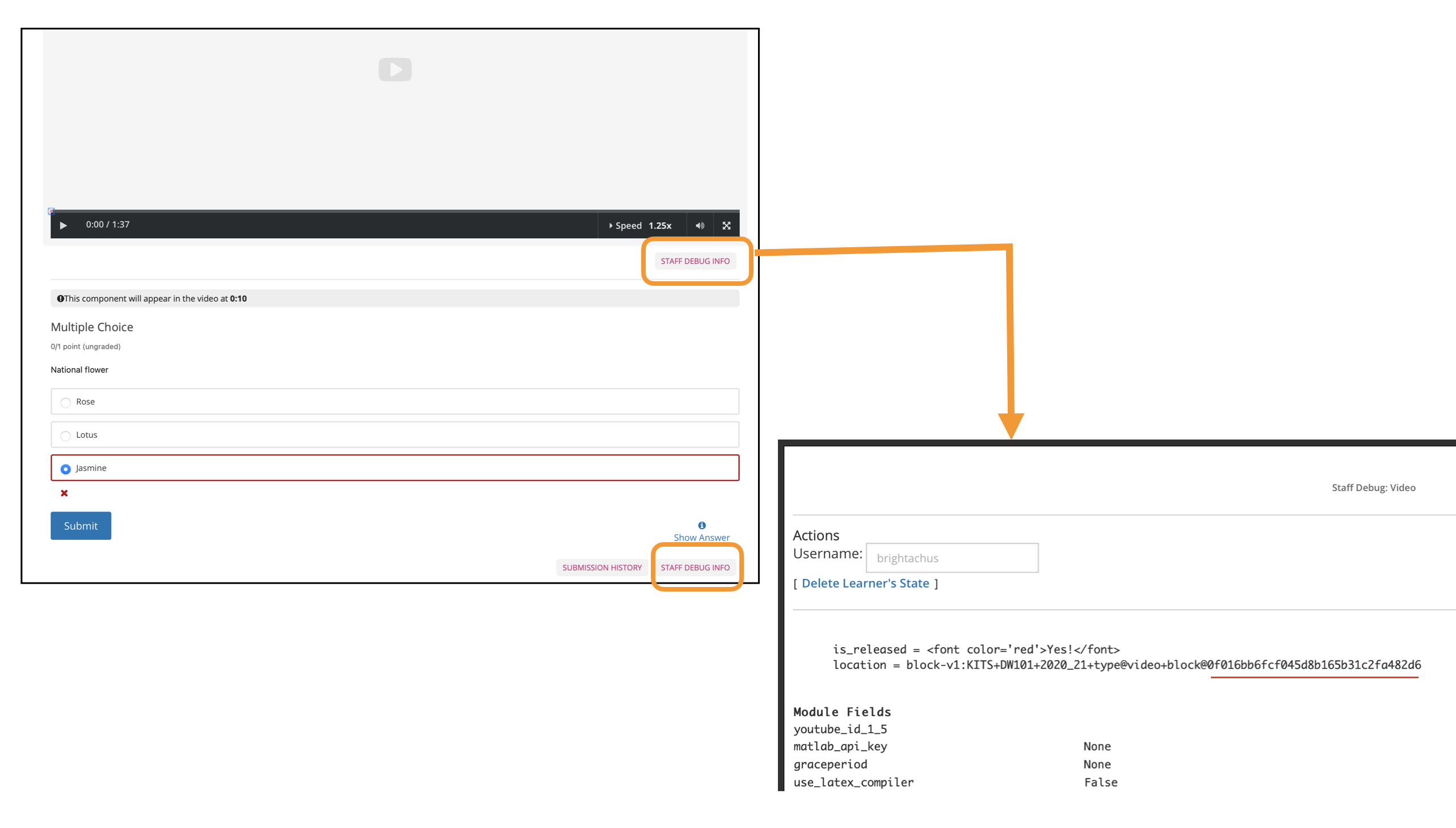Select the Lotus radio option

[65, 436]
